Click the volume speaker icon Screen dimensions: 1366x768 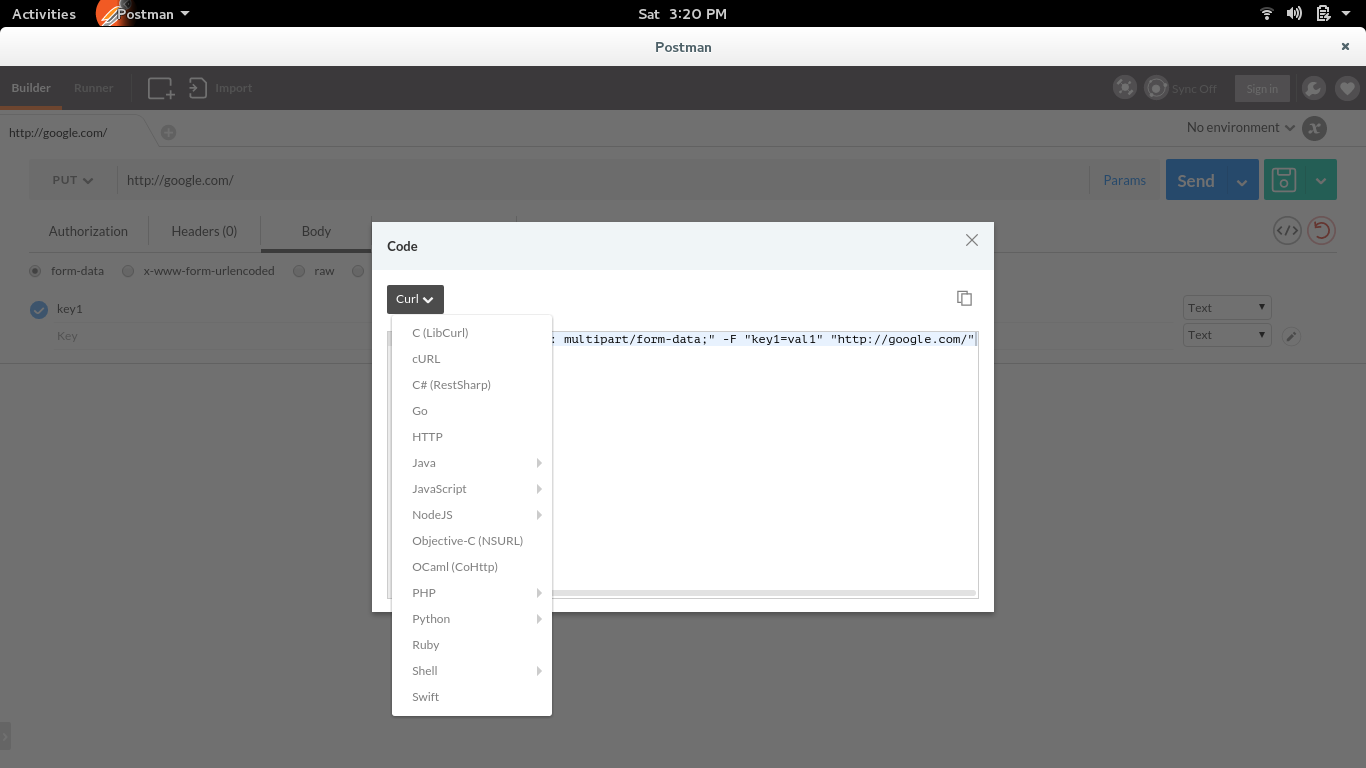(x=1294, y=14)
